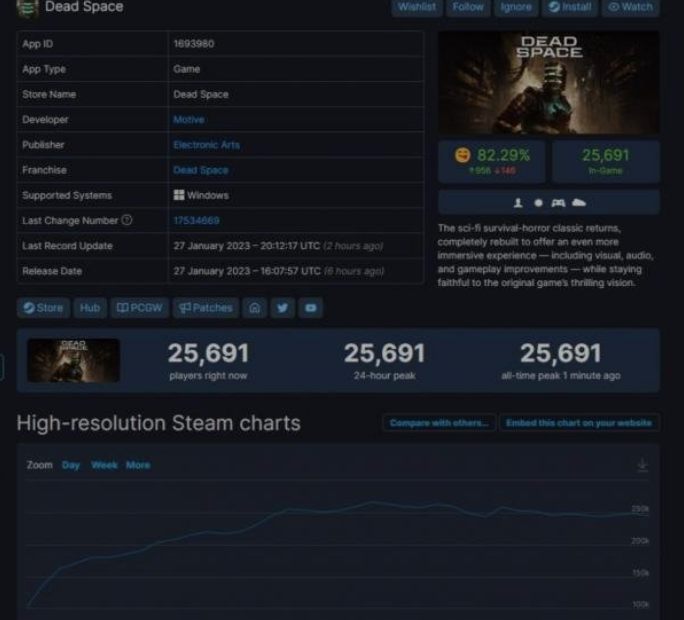
Task: Click the achievements circle icon
Action: [x=538, y=203]
